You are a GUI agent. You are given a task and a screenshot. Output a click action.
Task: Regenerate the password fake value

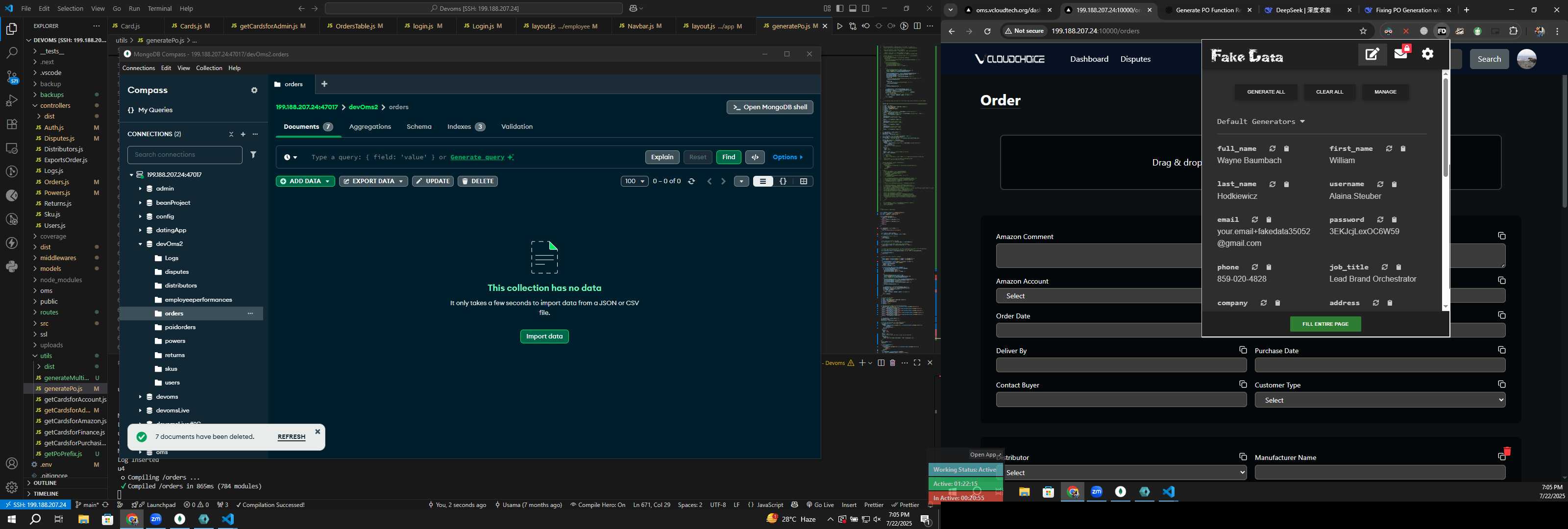(1380, 220)
